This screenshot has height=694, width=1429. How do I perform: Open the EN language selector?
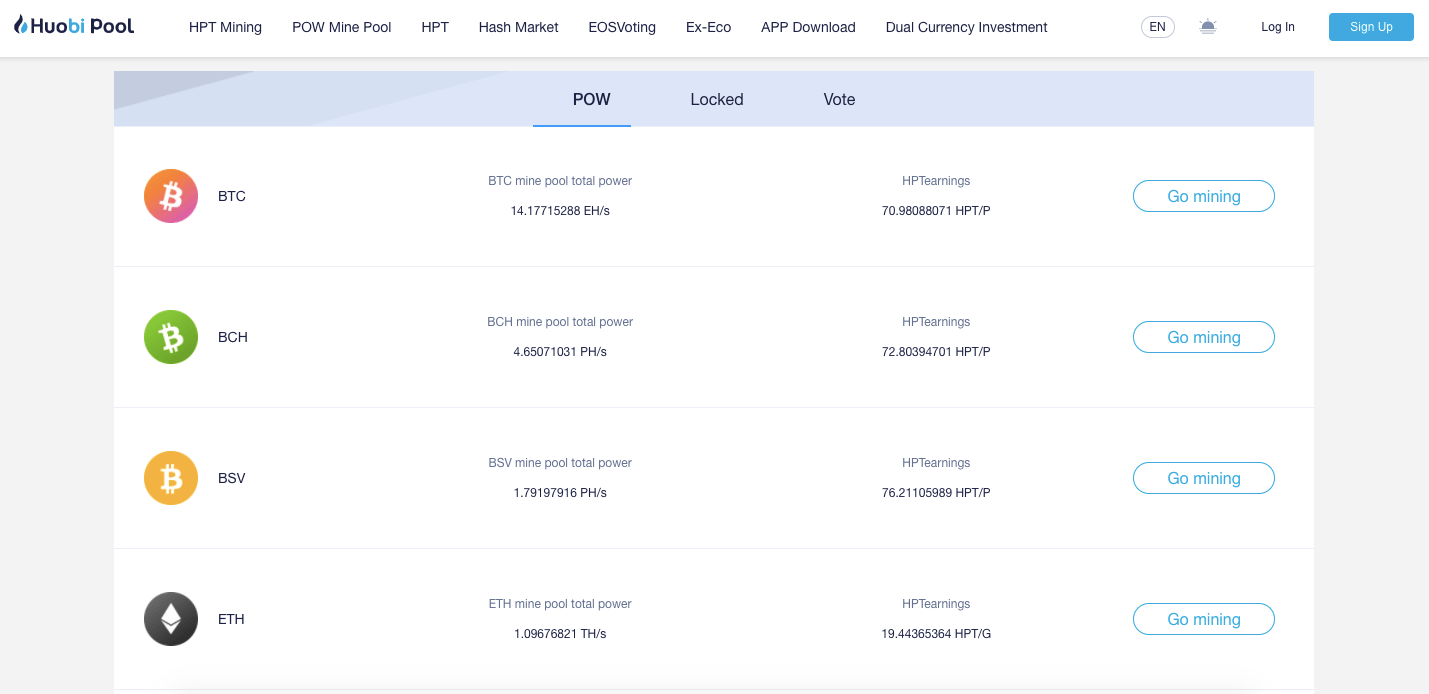point(1158,27)
